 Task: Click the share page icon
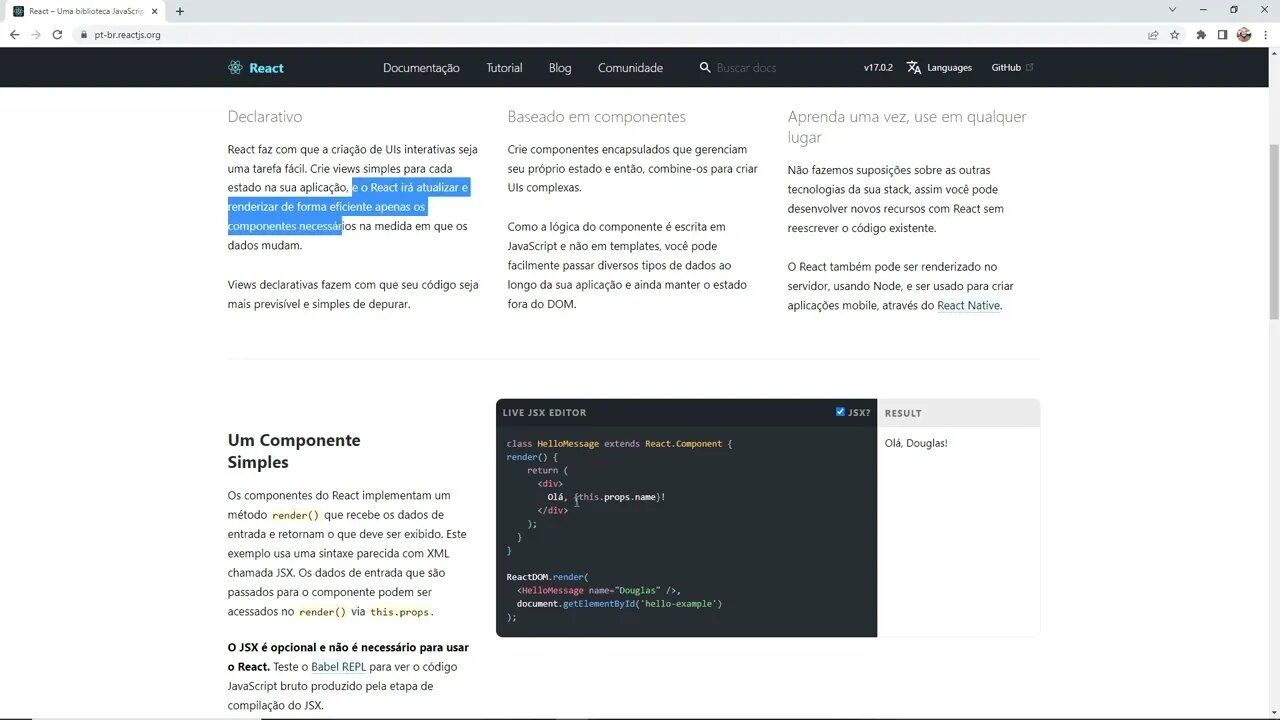click(x=1153, y=34)
